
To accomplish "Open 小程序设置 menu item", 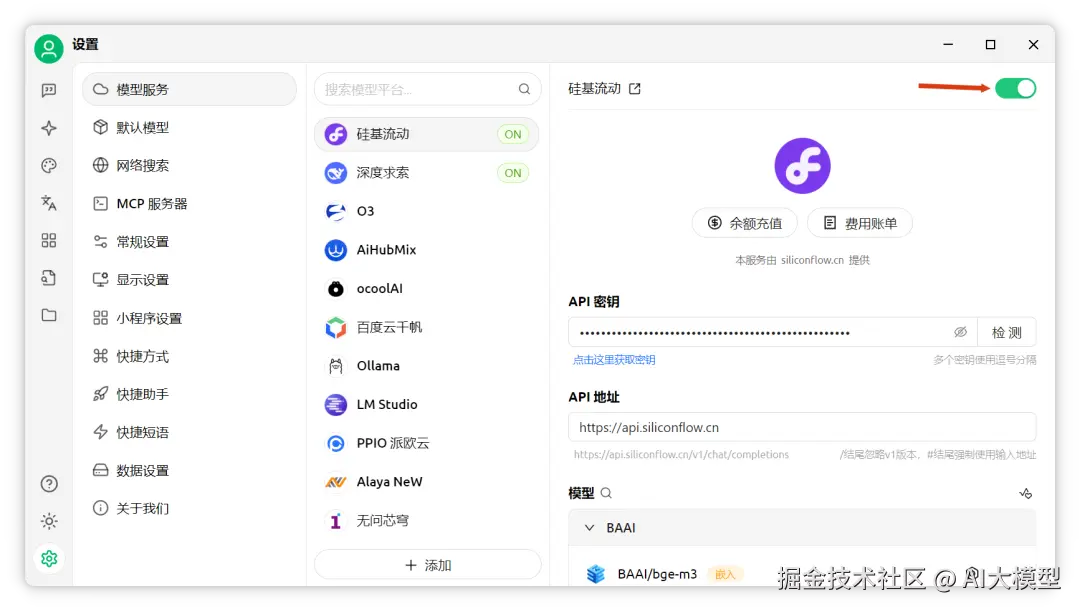I will pyautogui.click(x=189, y=318).
